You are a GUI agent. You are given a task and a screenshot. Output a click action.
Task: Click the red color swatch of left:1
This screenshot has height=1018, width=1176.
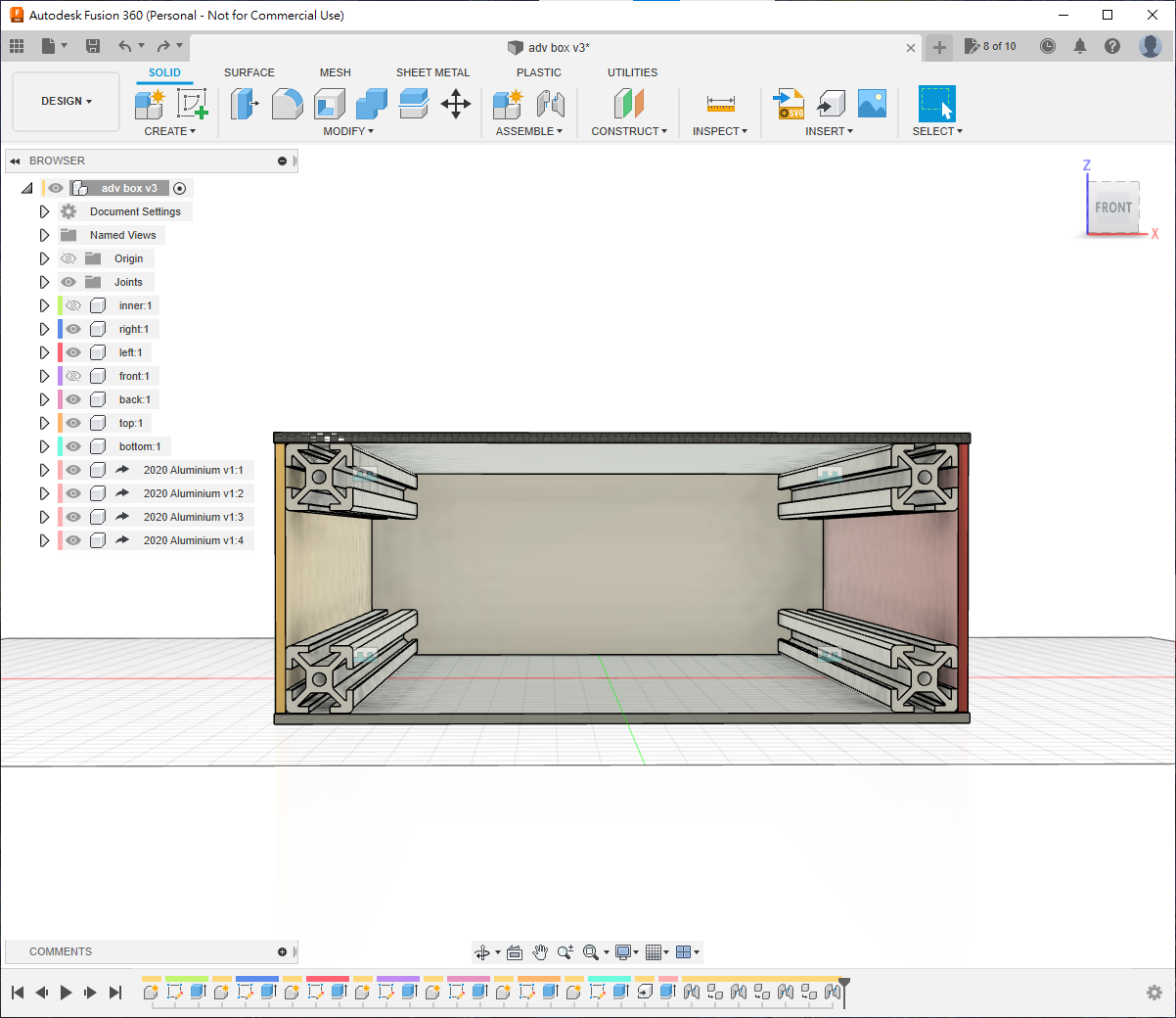(x=60, y=352)
